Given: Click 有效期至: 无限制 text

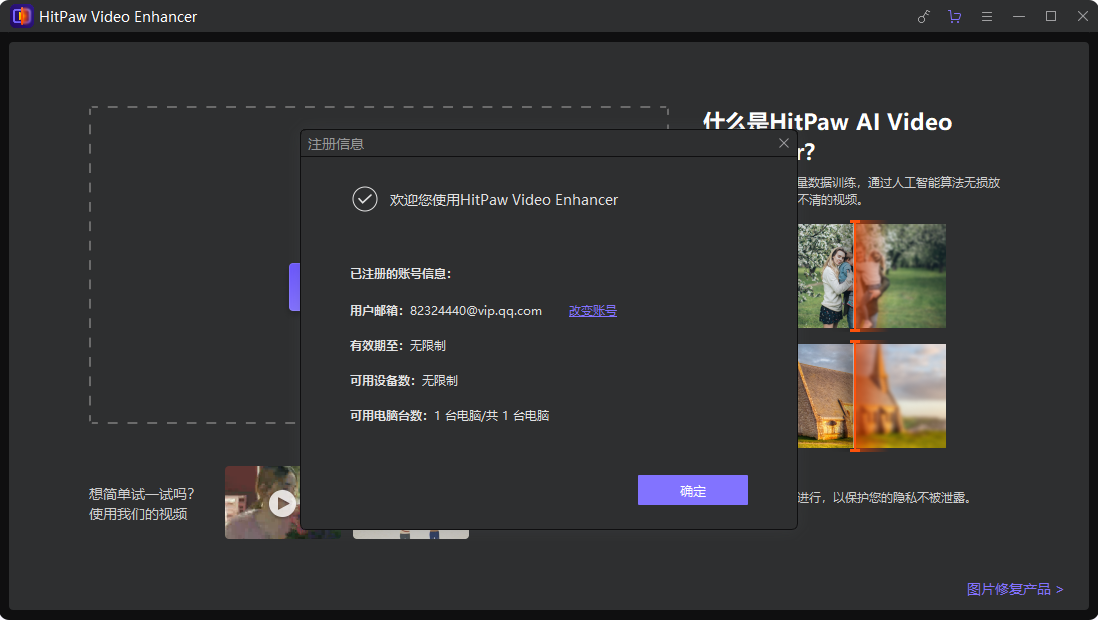Looking at the screenshot, I should pyautogui.click(x=398, y=345).
